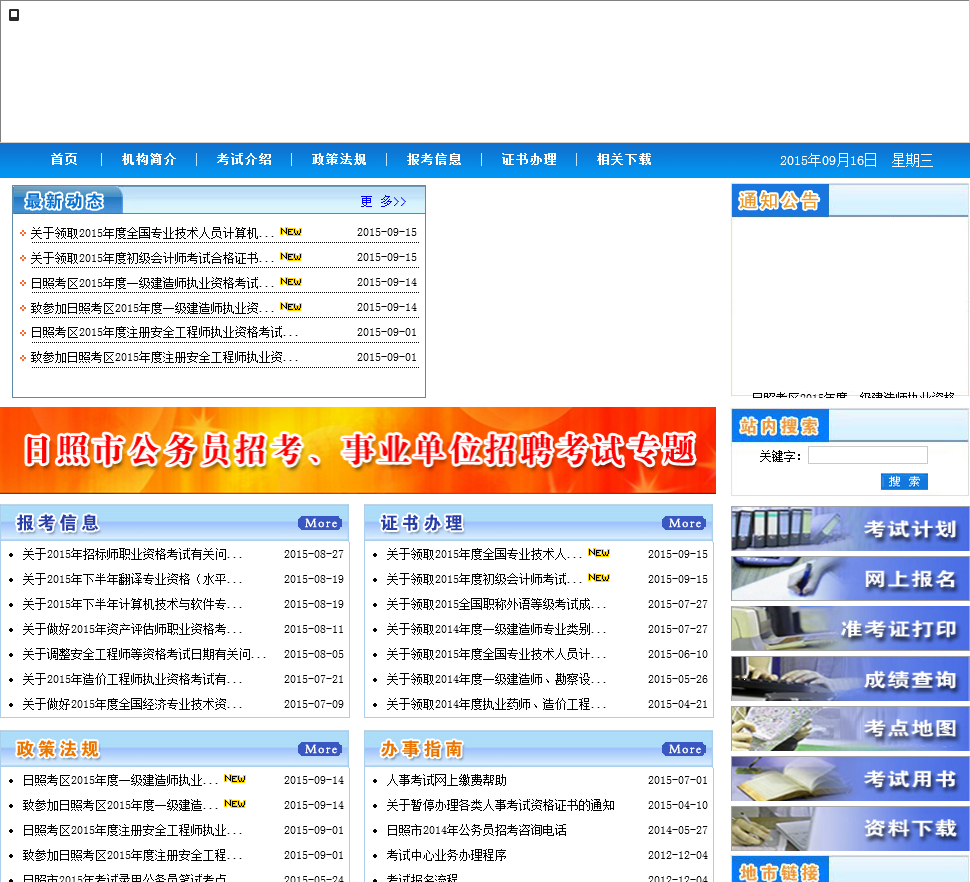Open 关于调整安全工程师等资格考试日期有关问 article

pos(144,654)
